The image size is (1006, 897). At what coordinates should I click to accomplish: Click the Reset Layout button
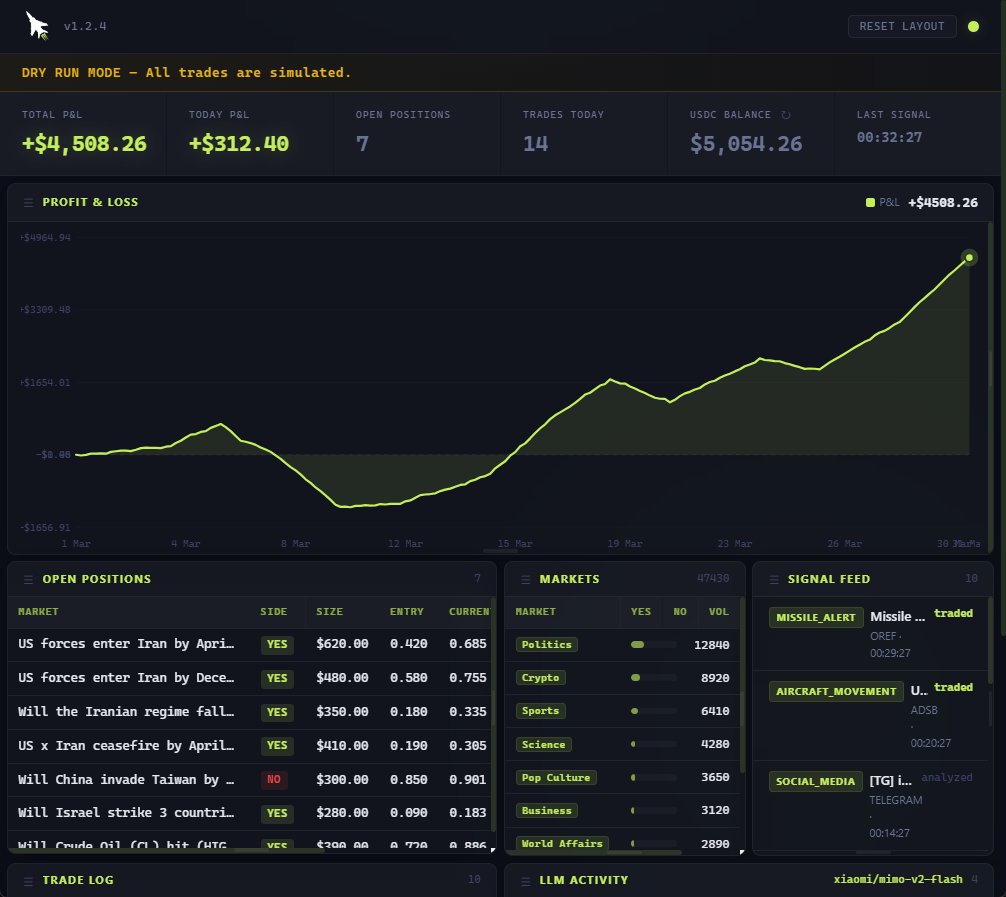coord(901,26)
